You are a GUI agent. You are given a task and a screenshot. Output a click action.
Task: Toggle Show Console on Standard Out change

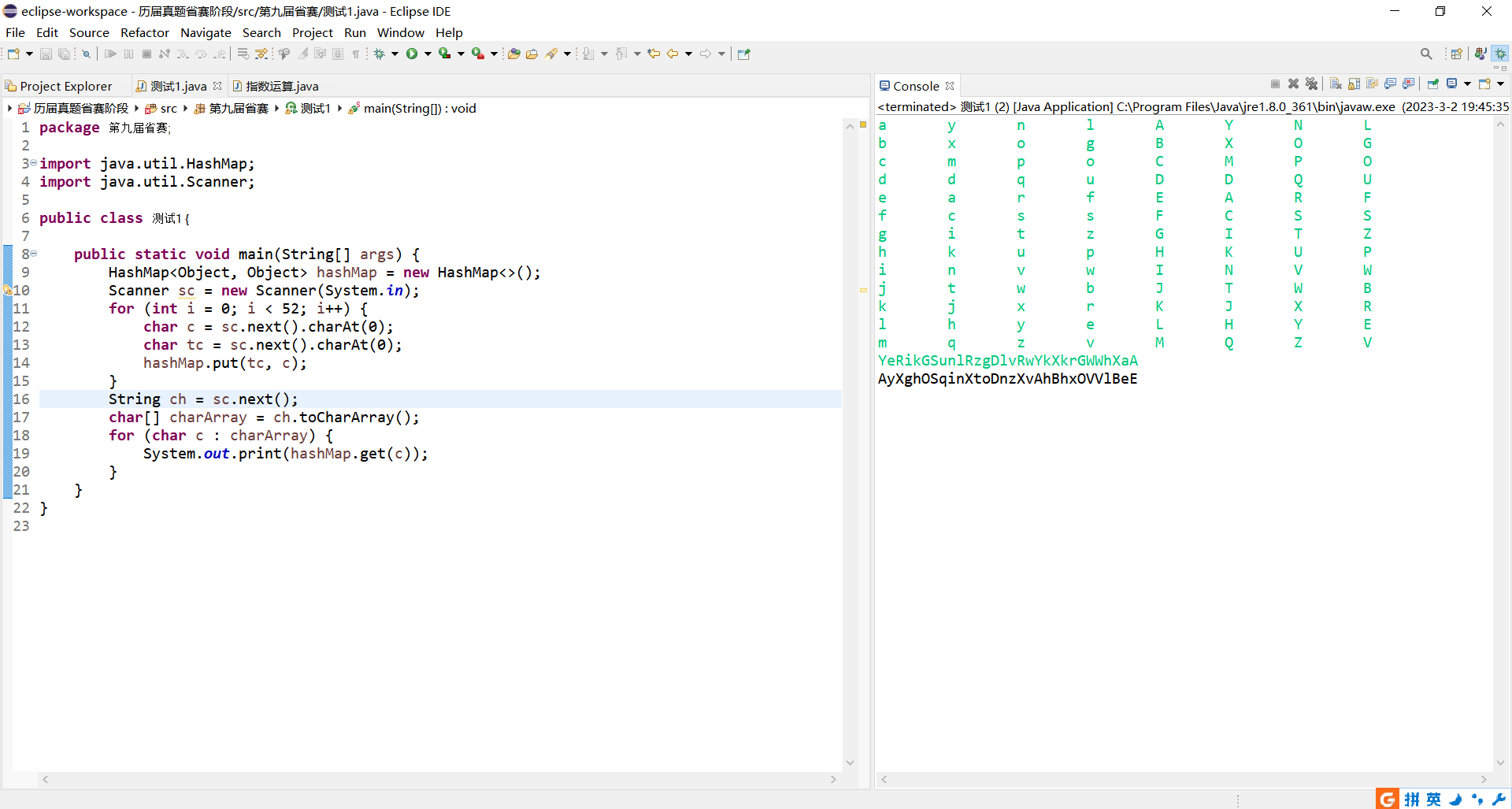[x=1391, y=83]
